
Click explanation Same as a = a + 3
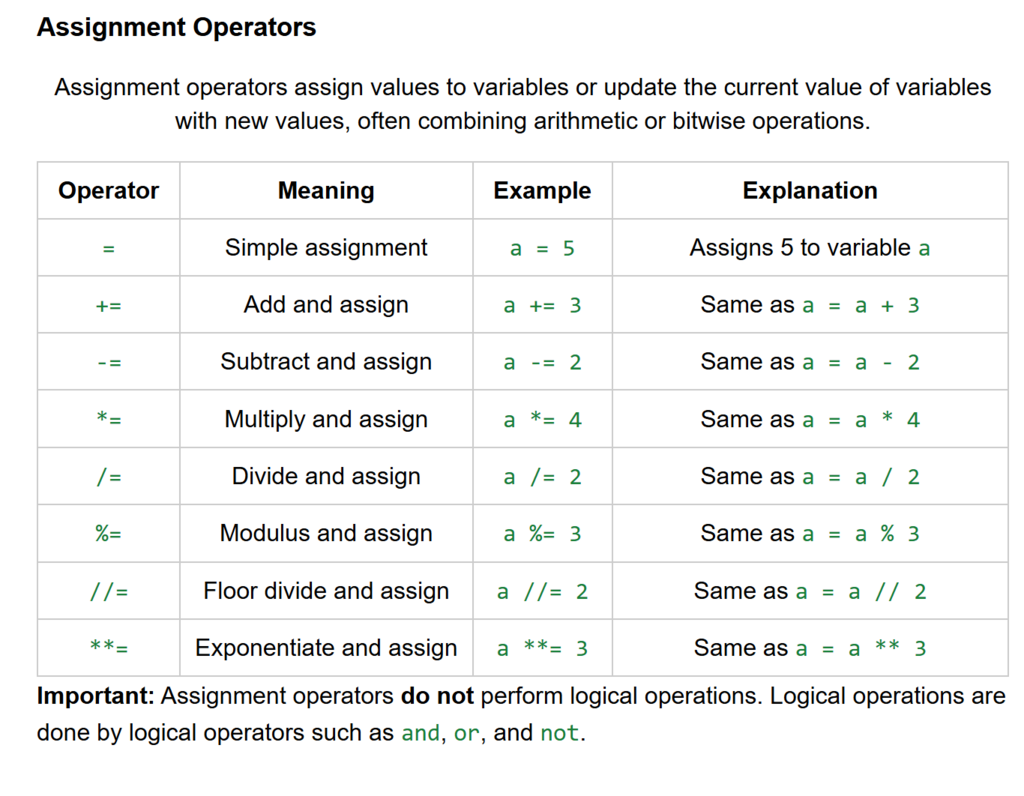click(810, 305)
